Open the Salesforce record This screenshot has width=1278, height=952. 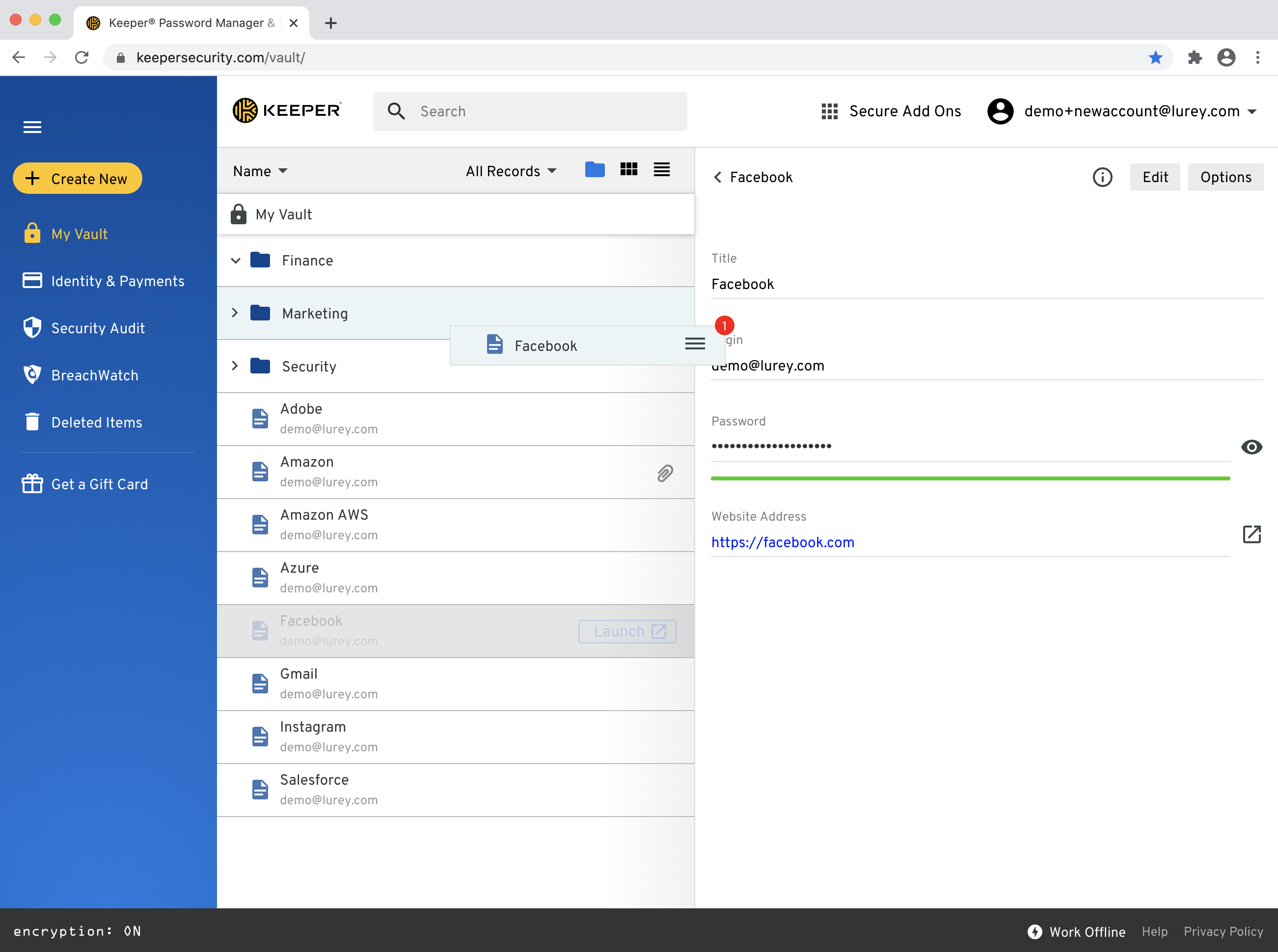(456, 790)
